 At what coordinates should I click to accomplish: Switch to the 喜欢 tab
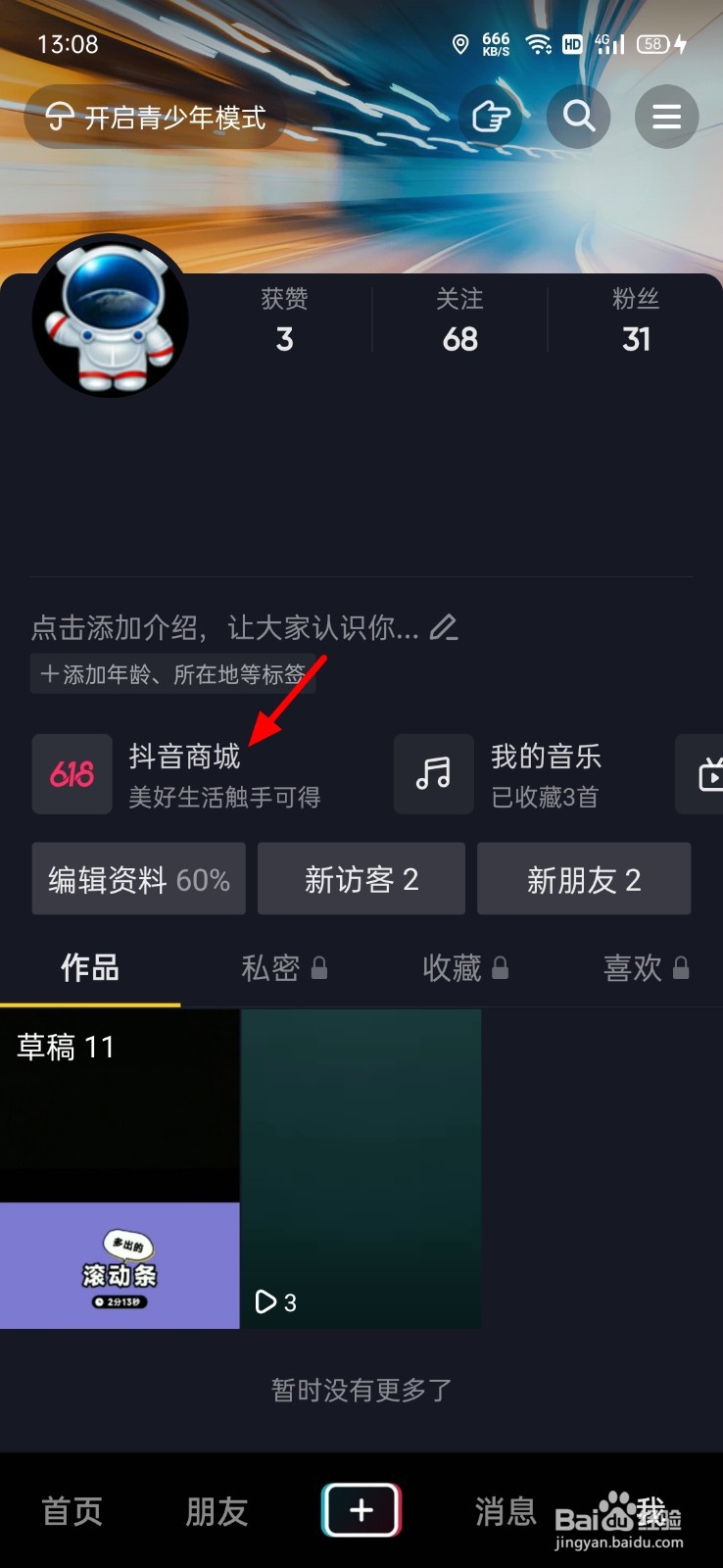[x=647, y=968]
